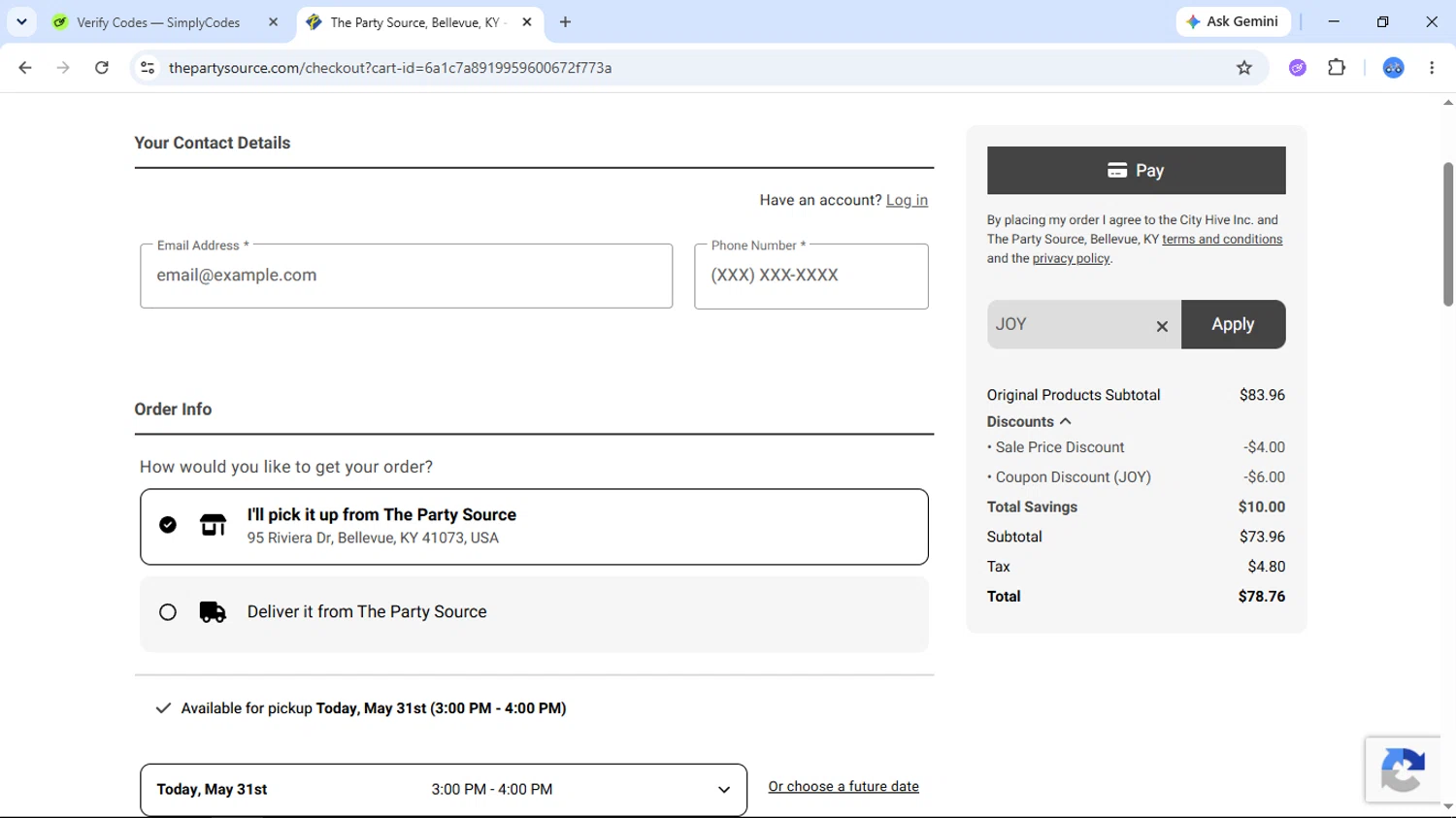
Task: Close the Verify Codes SimplyCodes tab
Action: (x=273, y=22)
